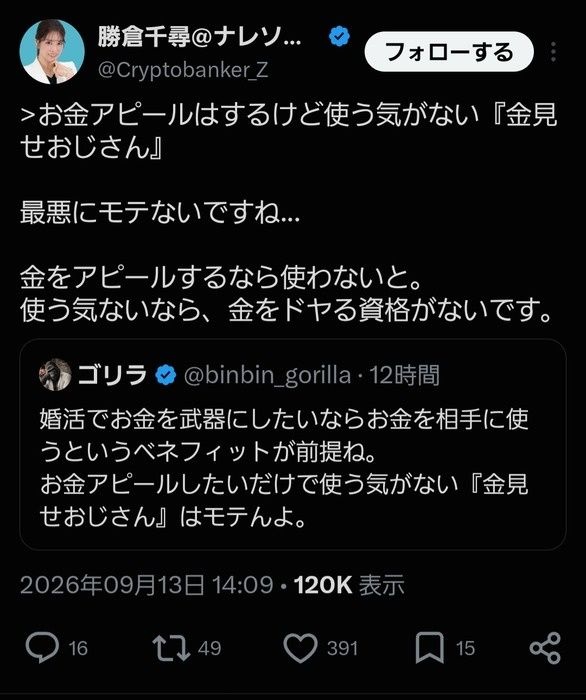Click the blue verified badge beside 勝倉千尋

339,37
